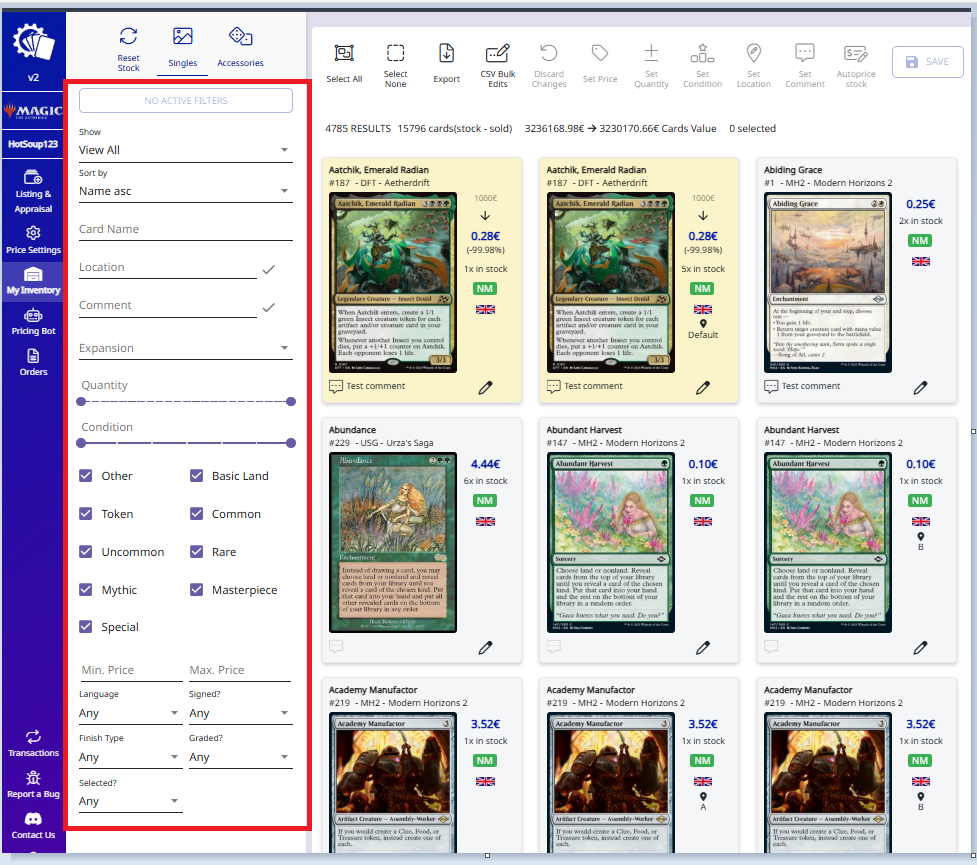The image size is (977, 865).
Task: Uncheck the Token checkbox
Action: pyautogui.click(x=86, y=514)
